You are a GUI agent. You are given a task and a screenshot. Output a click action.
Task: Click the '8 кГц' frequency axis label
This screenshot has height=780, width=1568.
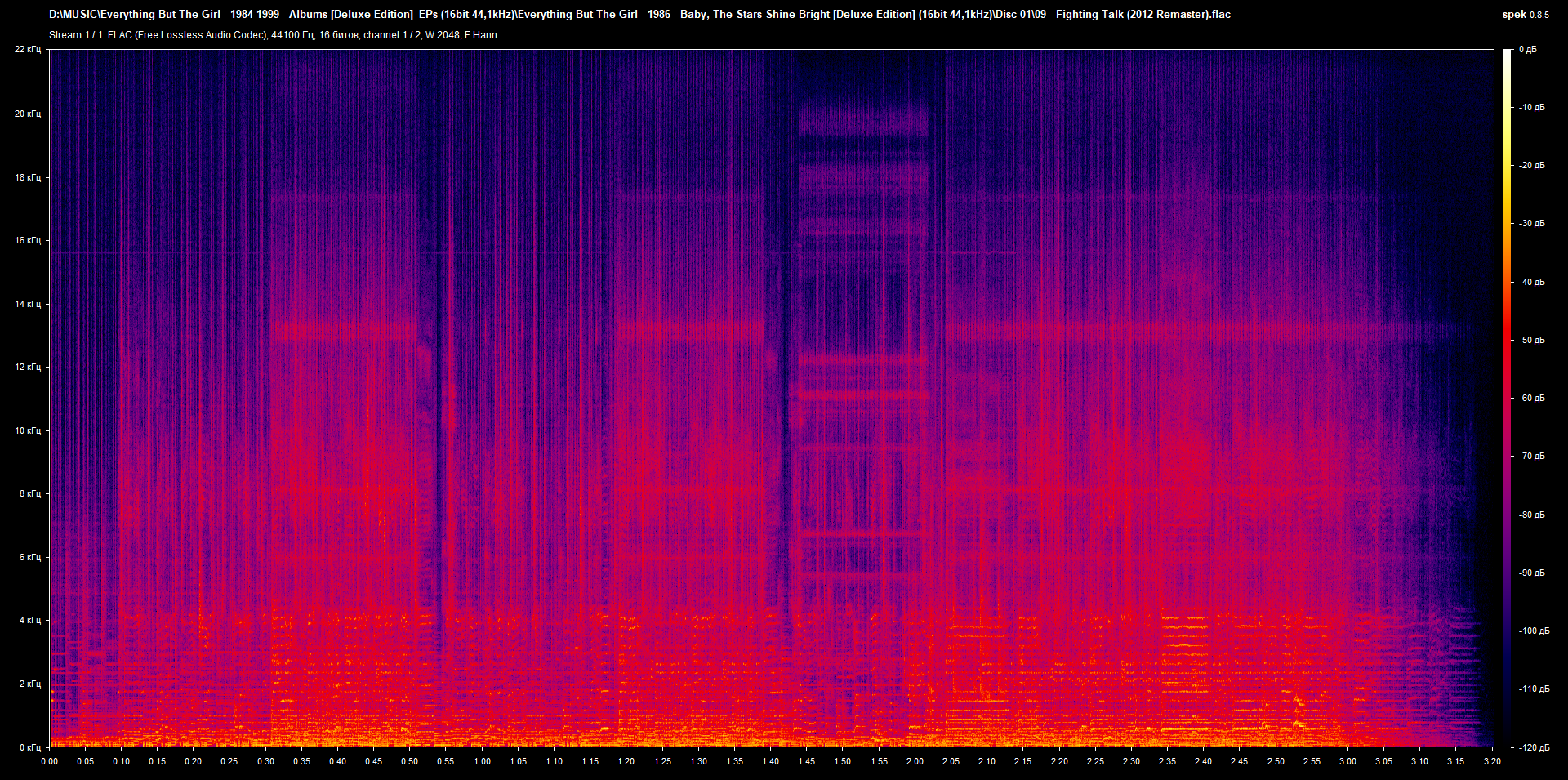pyautogui.click(x=30, y=493)
